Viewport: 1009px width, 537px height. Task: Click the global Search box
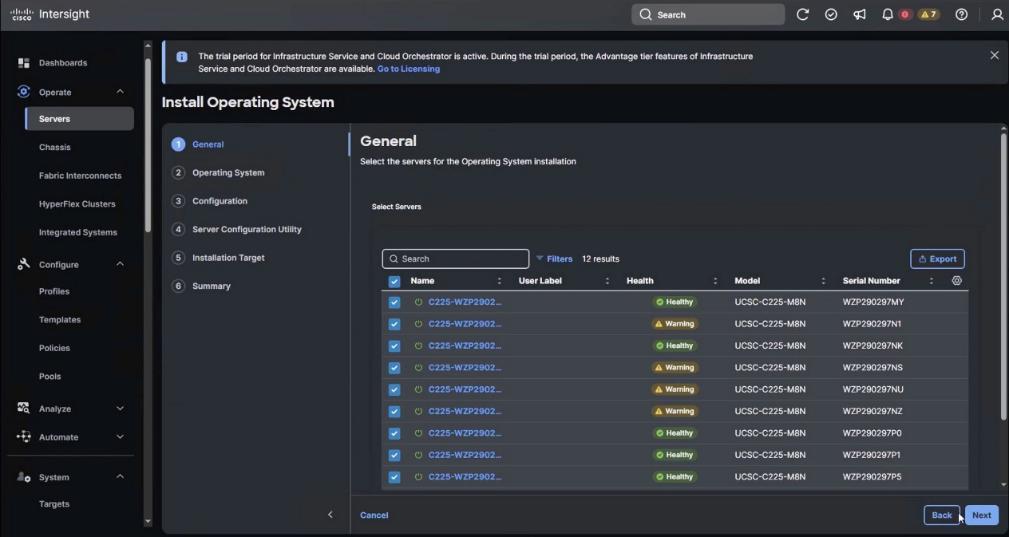pos(708,15)
